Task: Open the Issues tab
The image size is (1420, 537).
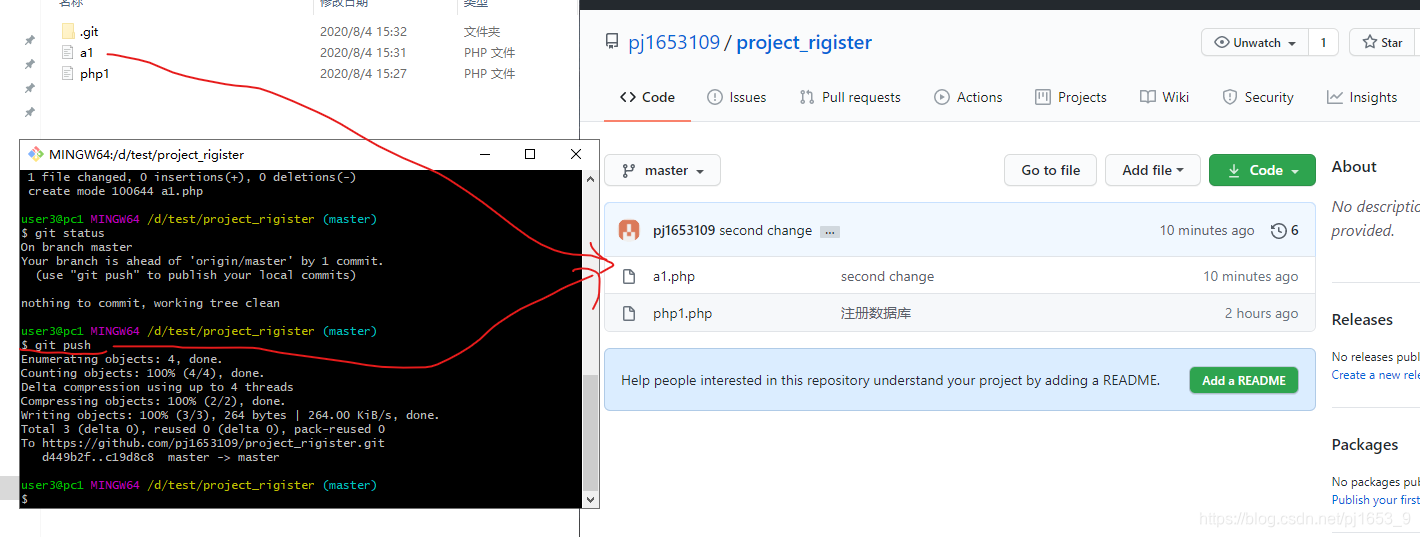Action: click(737, 97)
